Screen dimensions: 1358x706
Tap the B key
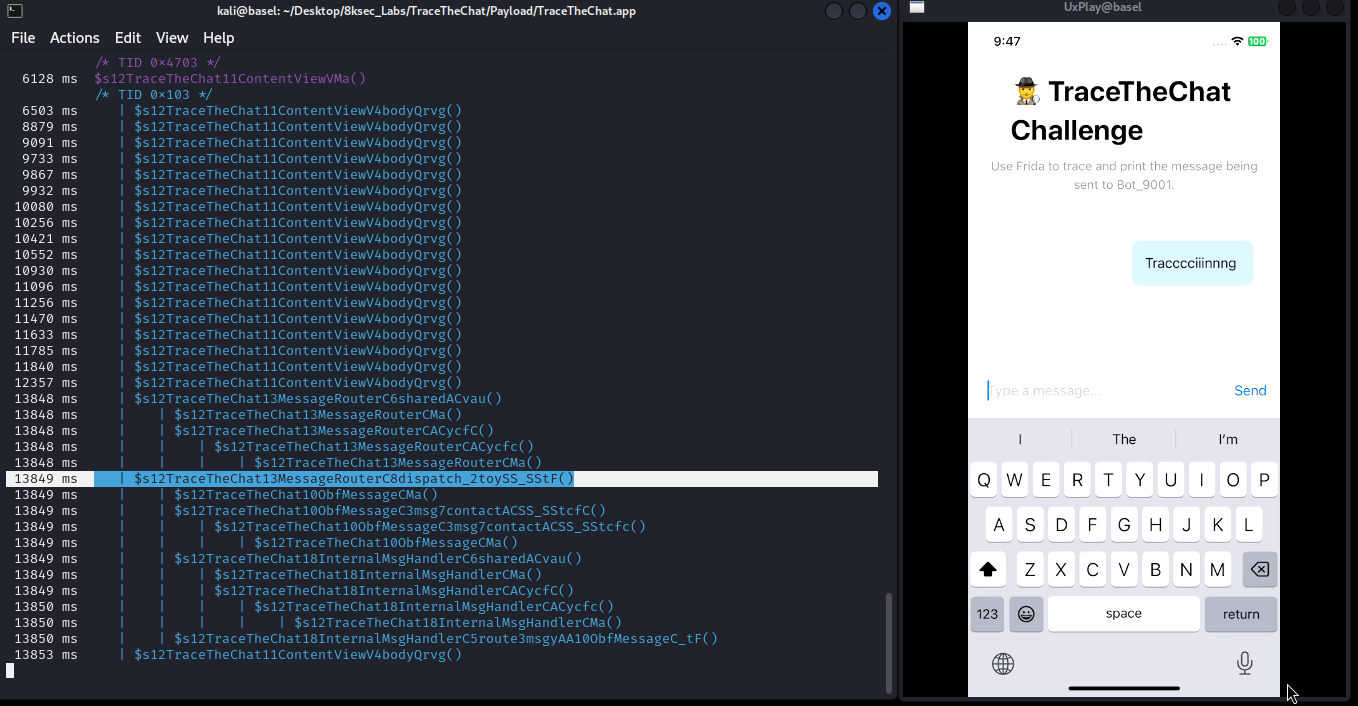[x=1155, y=570]
